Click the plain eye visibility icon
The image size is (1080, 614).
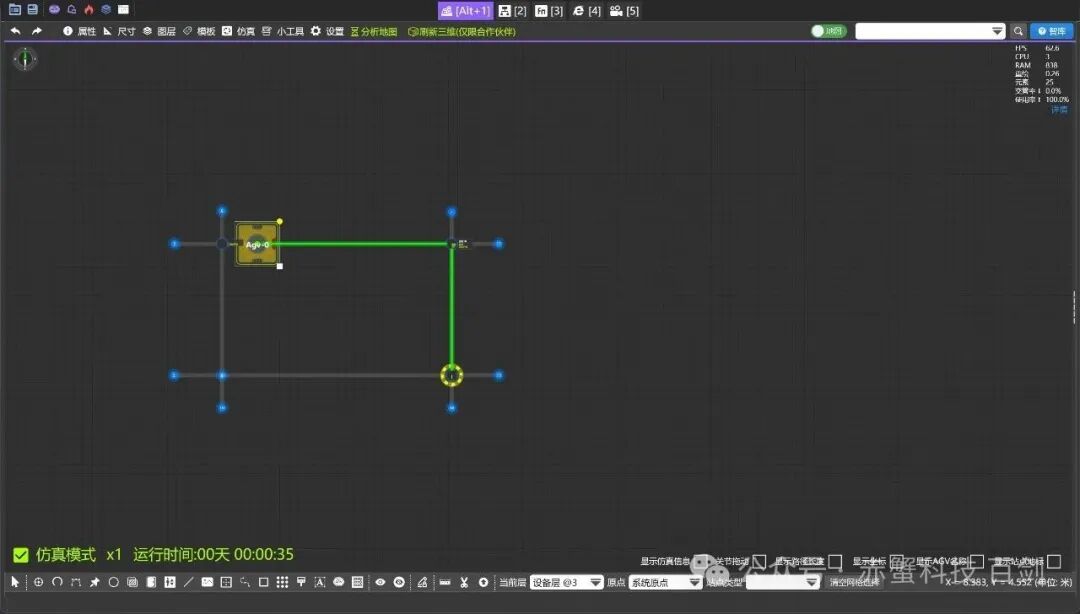[380, 582]
